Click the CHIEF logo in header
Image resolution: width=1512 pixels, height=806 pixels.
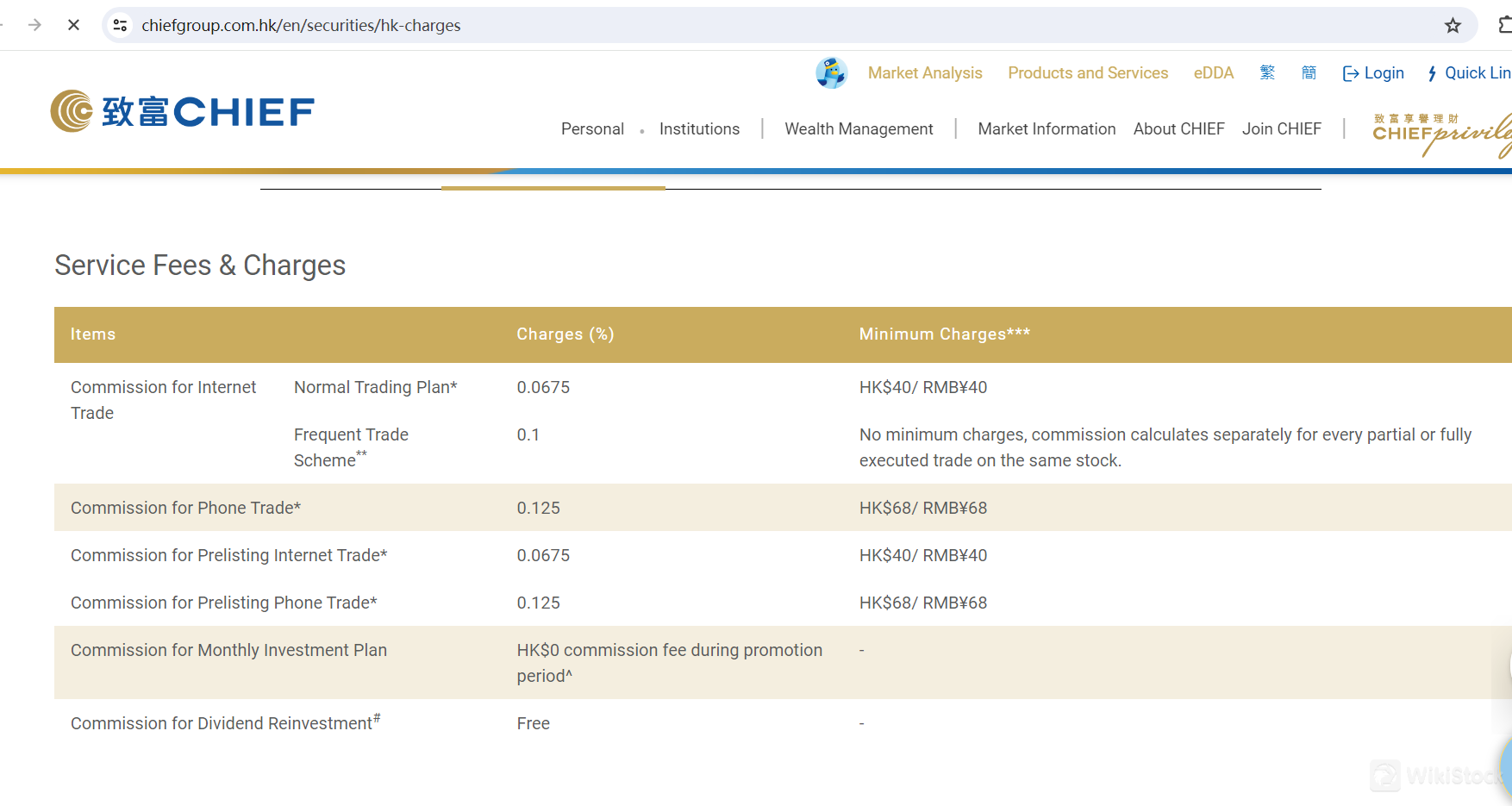tap(183, 111)
